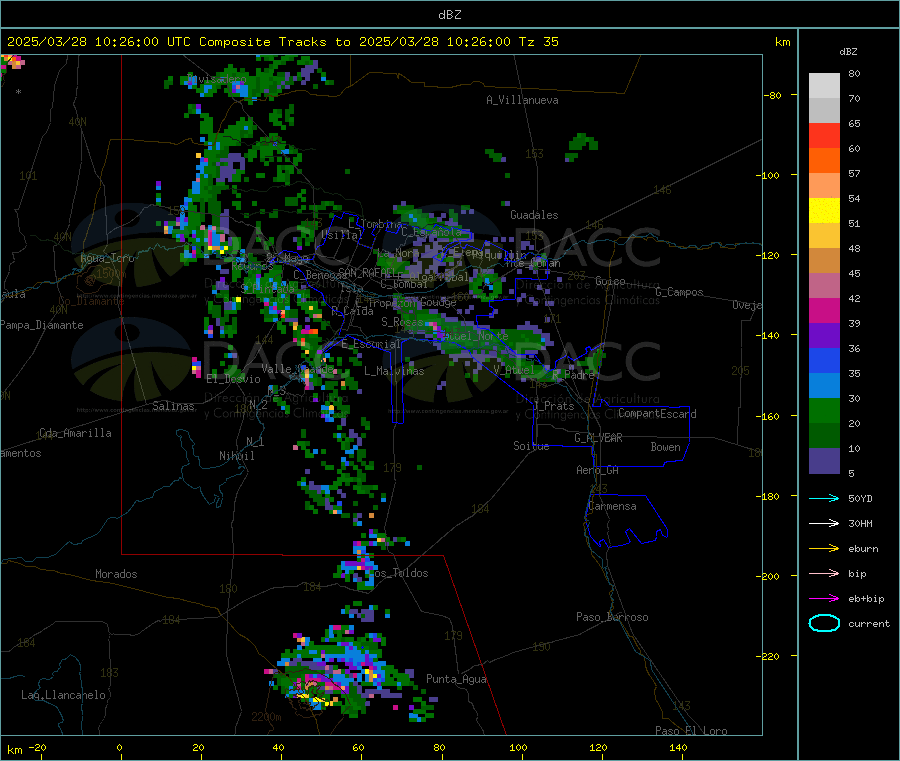The image size is (900, 761).
Task: Click the cyan current ellipse icon
Action: [824, 623]
